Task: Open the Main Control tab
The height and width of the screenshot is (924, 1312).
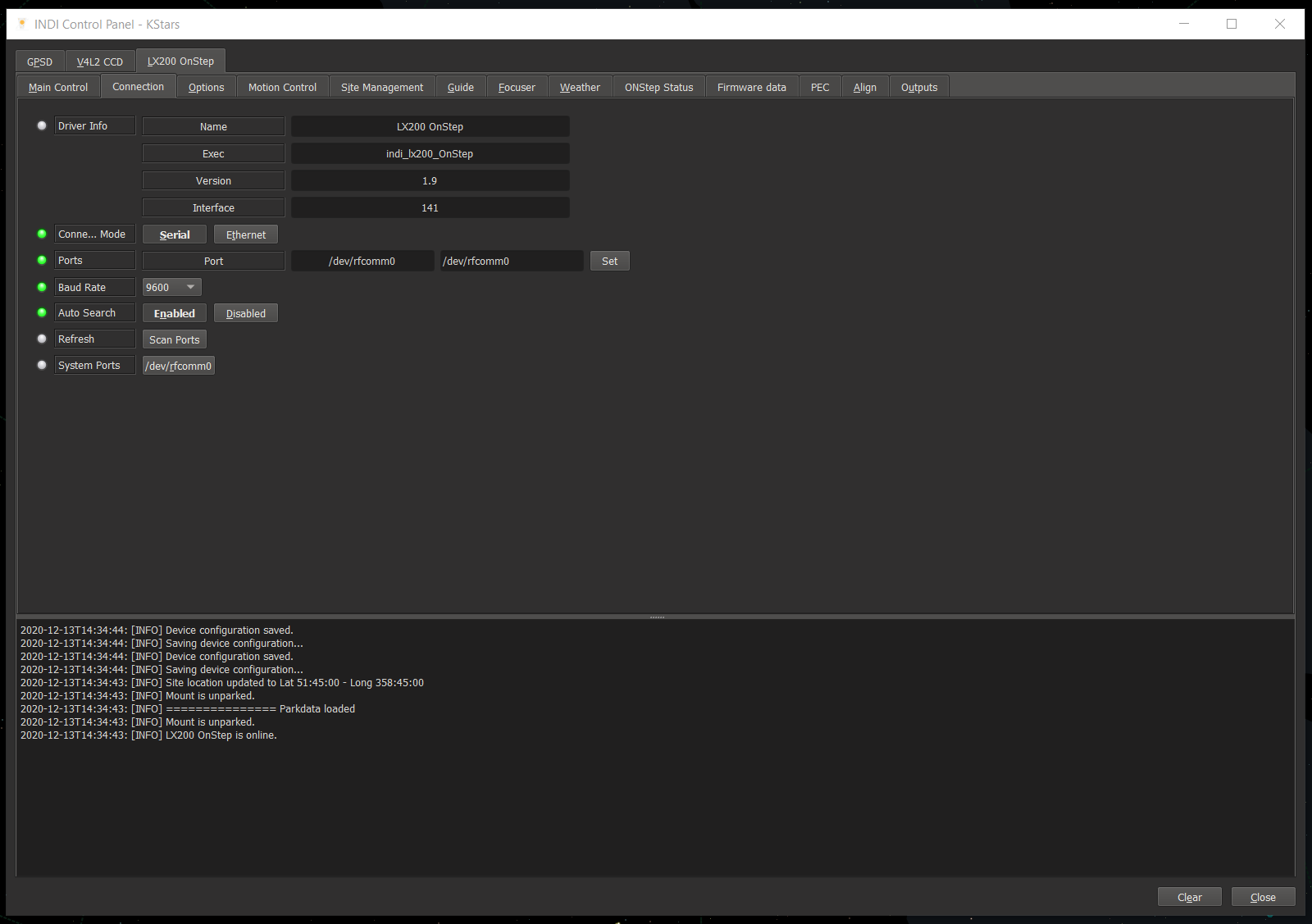Action: click(58, 88)
